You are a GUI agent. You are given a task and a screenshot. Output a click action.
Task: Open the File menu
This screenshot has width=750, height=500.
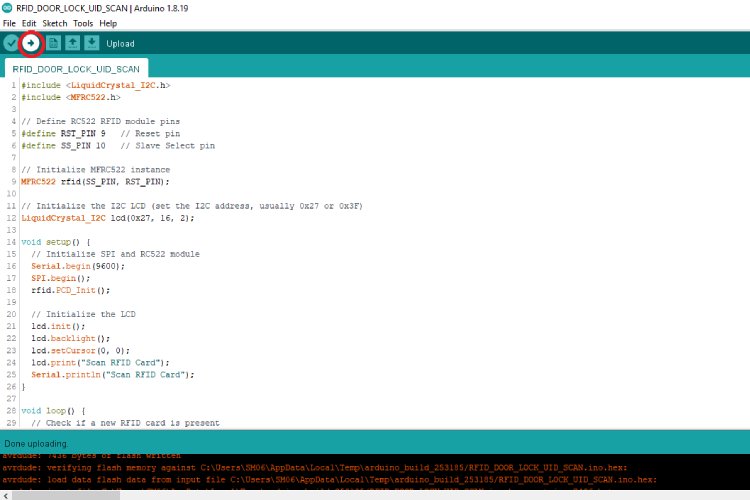pyautogui.click(x=9, y=23)
